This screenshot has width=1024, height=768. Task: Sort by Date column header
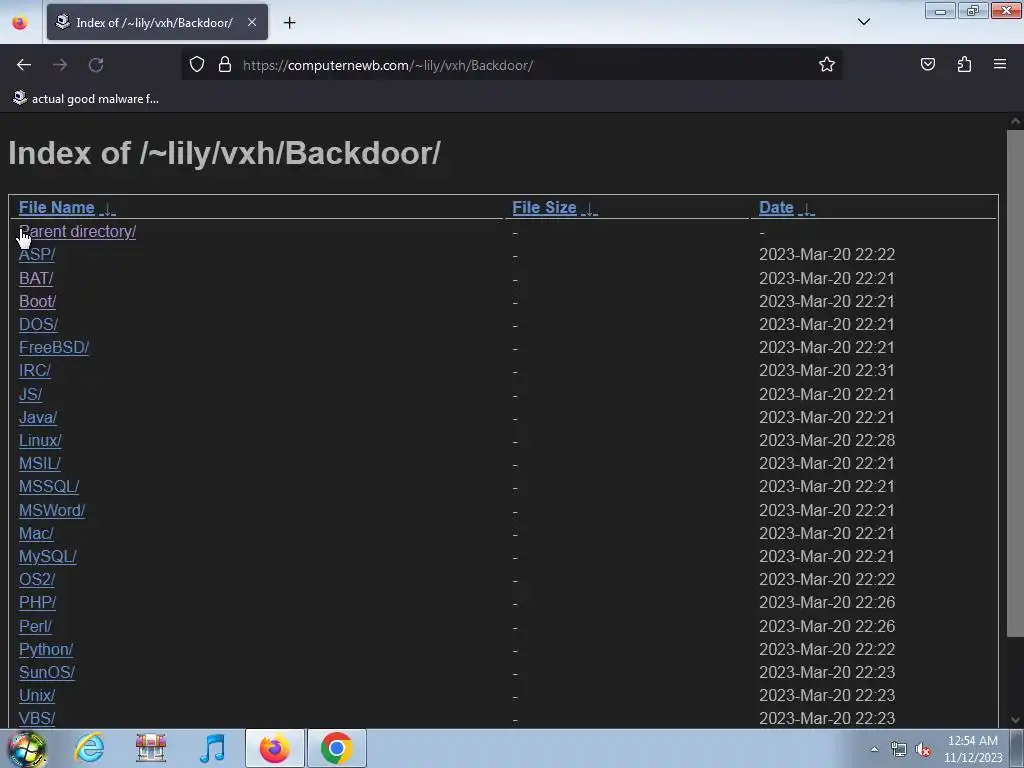(776, 208)
